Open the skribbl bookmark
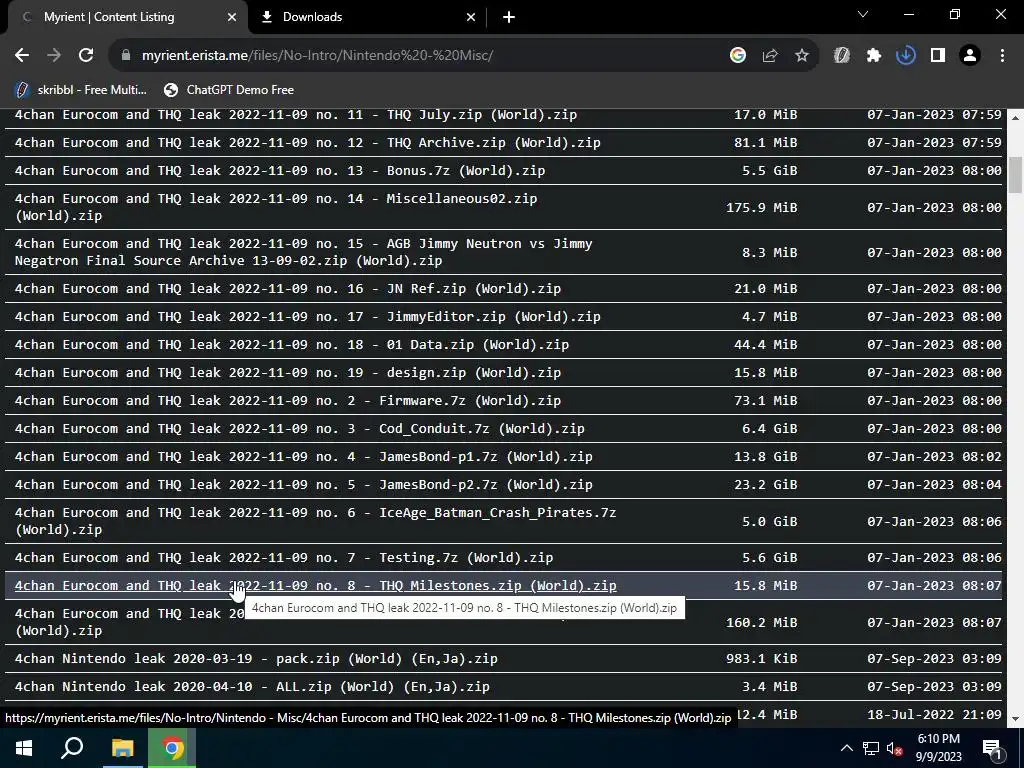The image size is (1024, 768). pos(82,90)
